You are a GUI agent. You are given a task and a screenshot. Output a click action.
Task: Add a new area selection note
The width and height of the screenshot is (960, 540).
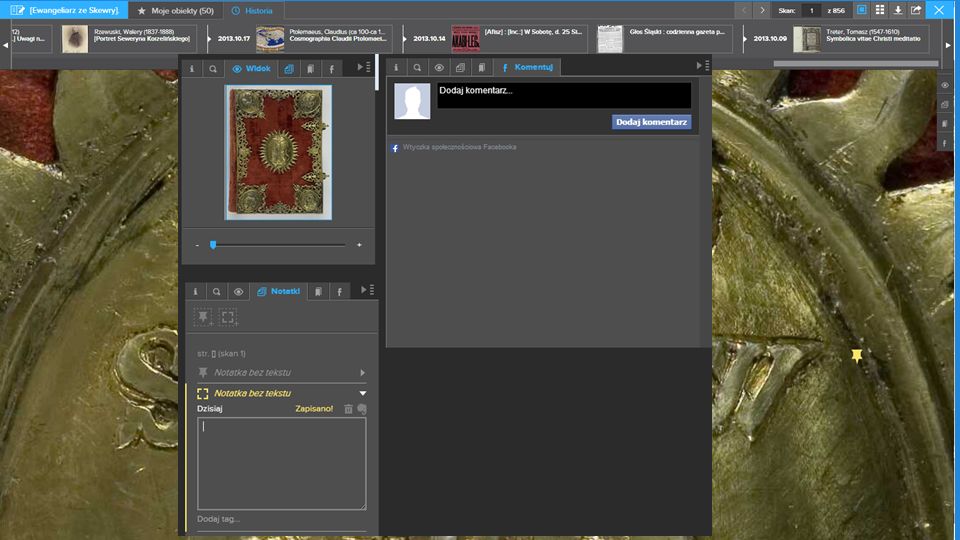228,317
